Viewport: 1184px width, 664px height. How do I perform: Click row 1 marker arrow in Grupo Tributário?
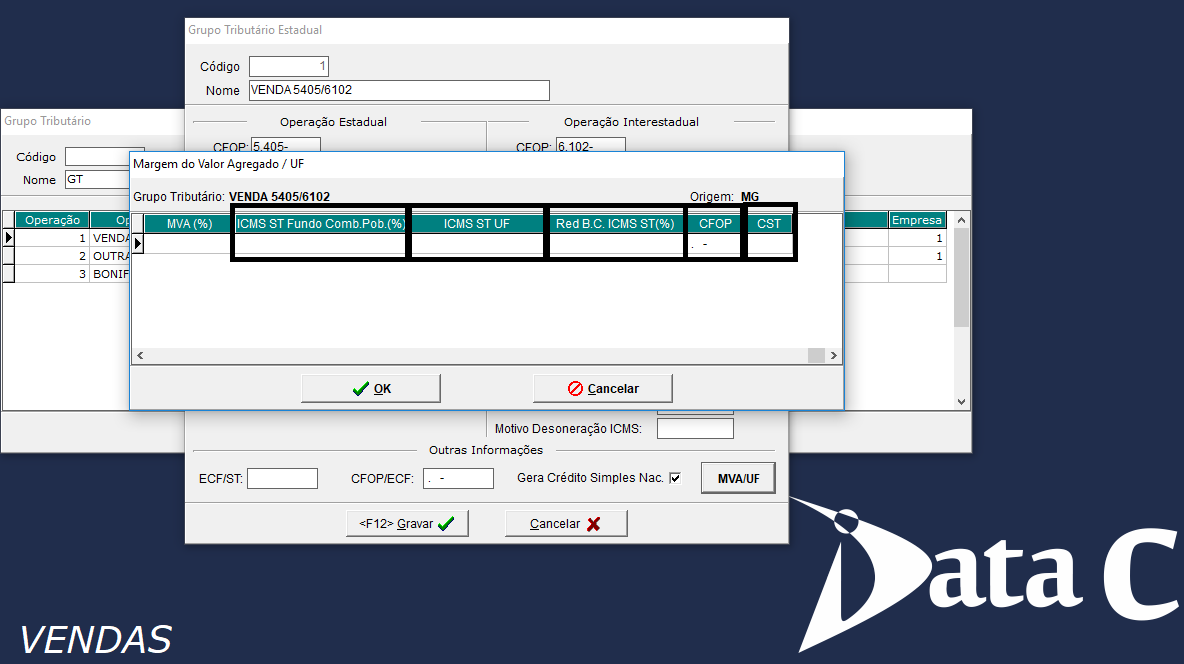point(8,238)
